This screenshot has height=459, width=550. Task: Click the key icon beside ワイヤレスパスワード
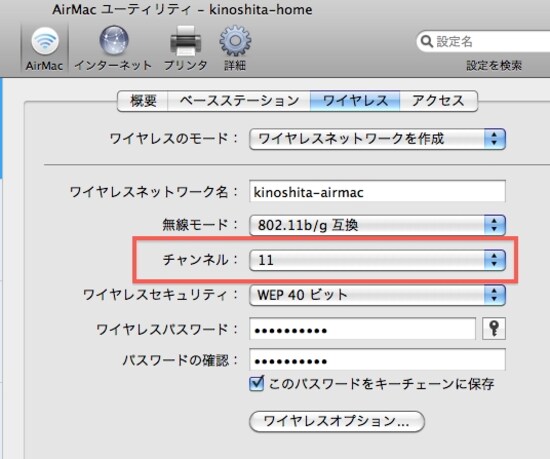pos(494,329)
